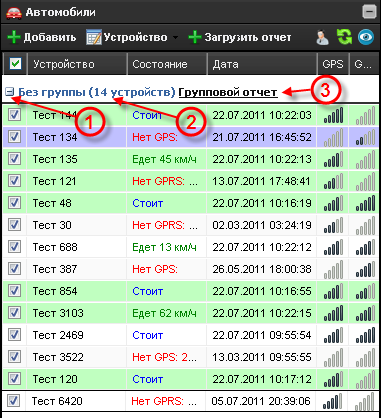Select device name Тест 134
The image size is (381, 418).
pyautogui.click(x=55, y=137)
